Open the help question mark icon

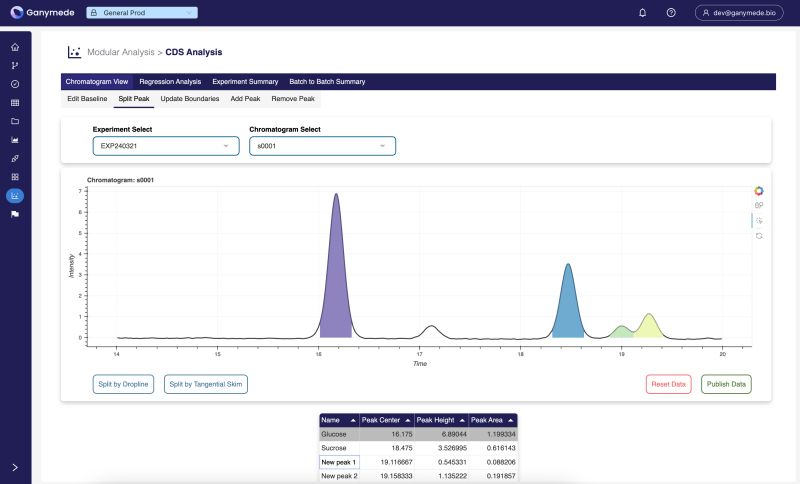[671, 13]
